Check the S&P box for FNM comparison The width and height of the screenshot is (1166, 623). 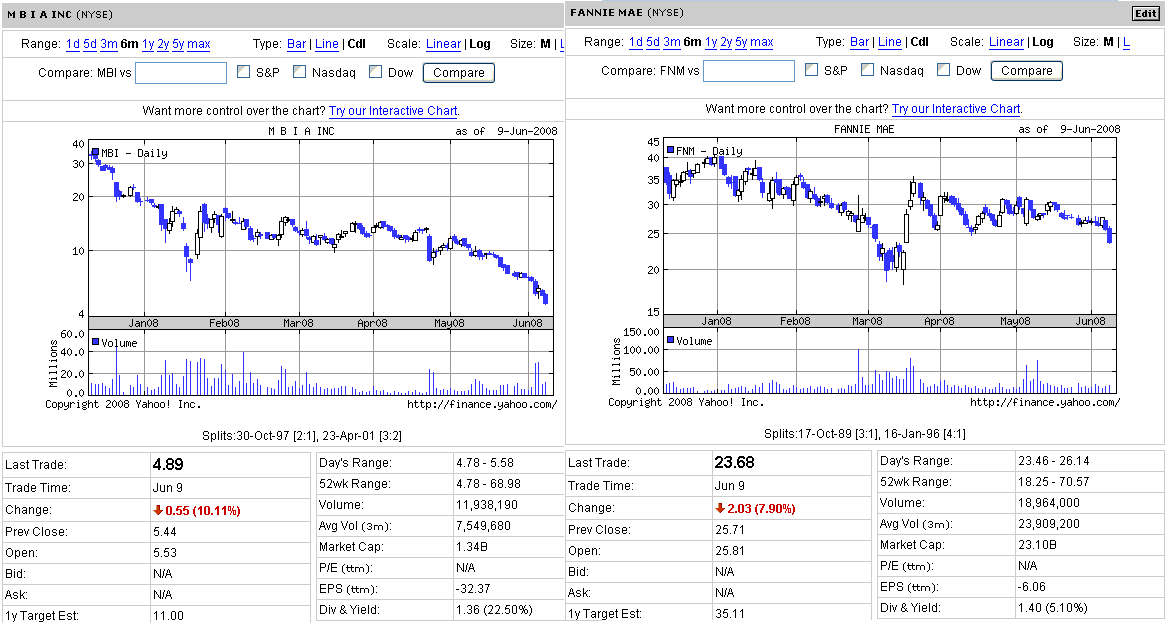pyautogui.click(x=811, y=70)
